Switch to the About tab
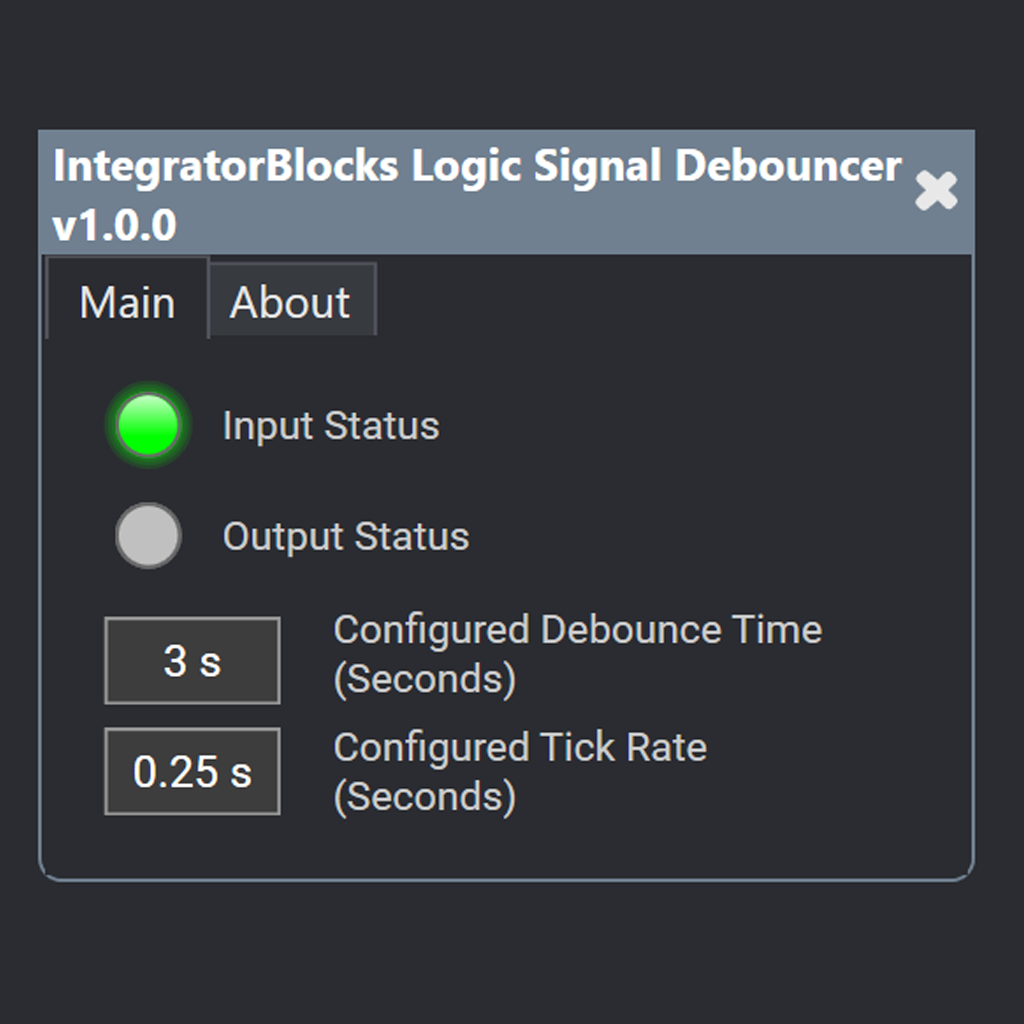Viewport: 1024px width, 1024px height. 291,299
